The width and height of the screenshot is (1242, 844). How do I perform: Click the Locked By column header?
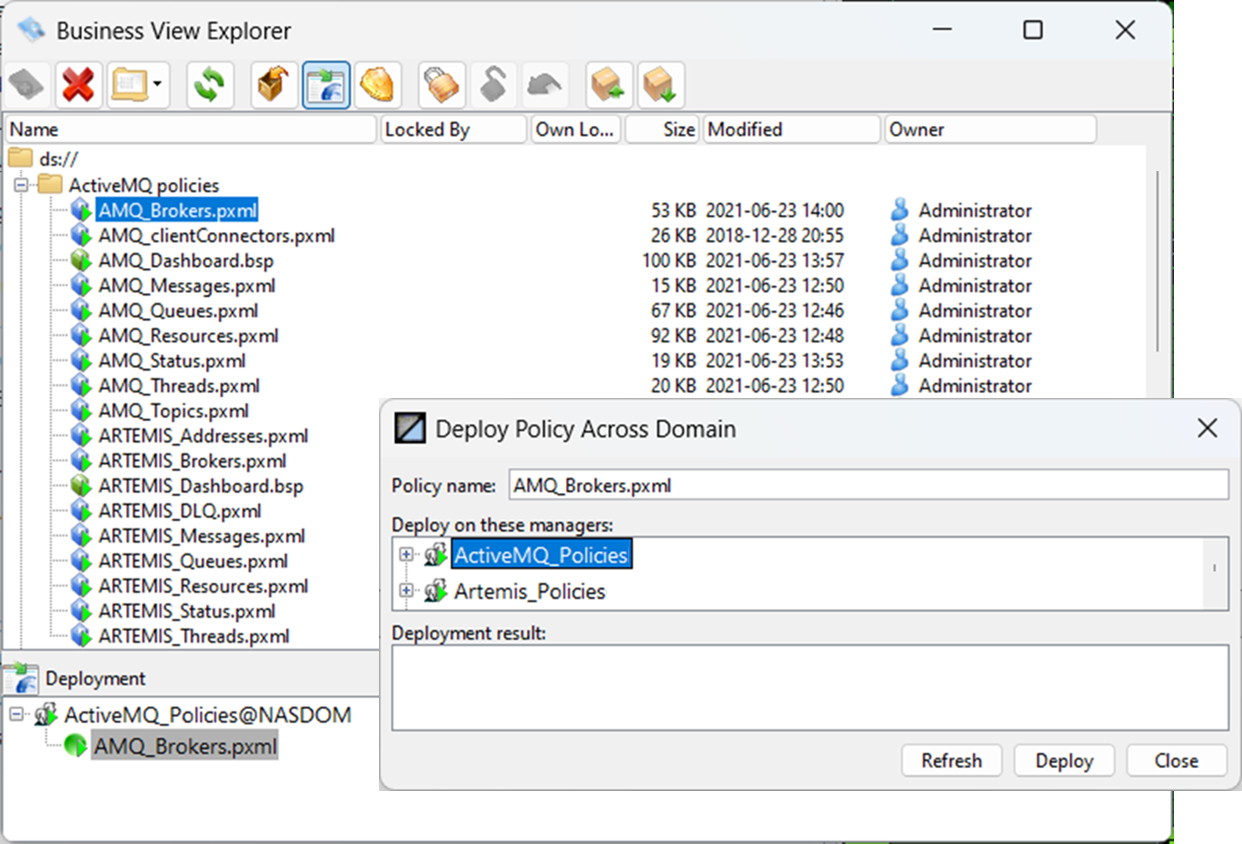(453, 129)
